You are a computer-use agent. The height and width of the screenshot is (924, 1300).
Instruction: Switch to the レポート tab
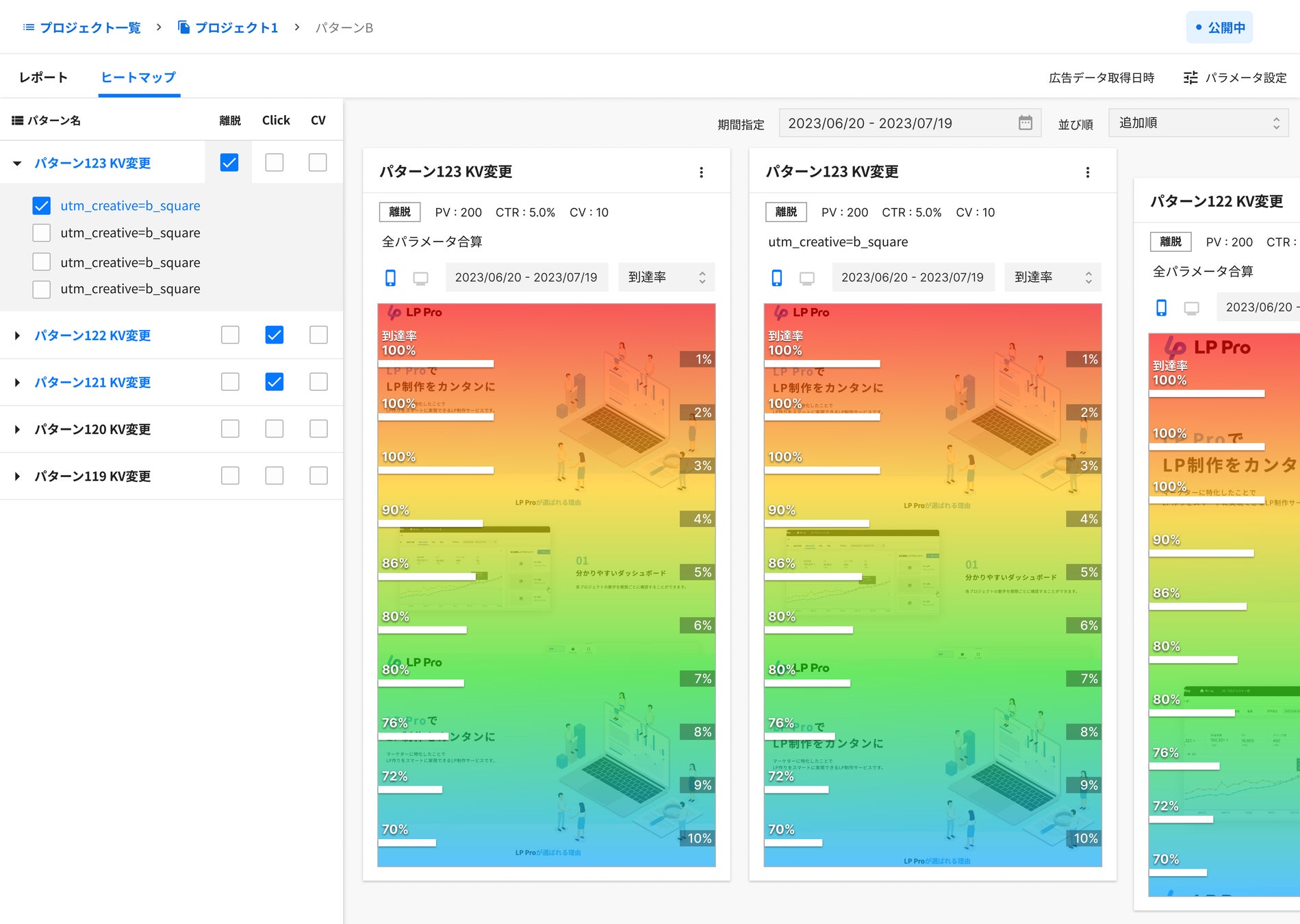(43, 77)
